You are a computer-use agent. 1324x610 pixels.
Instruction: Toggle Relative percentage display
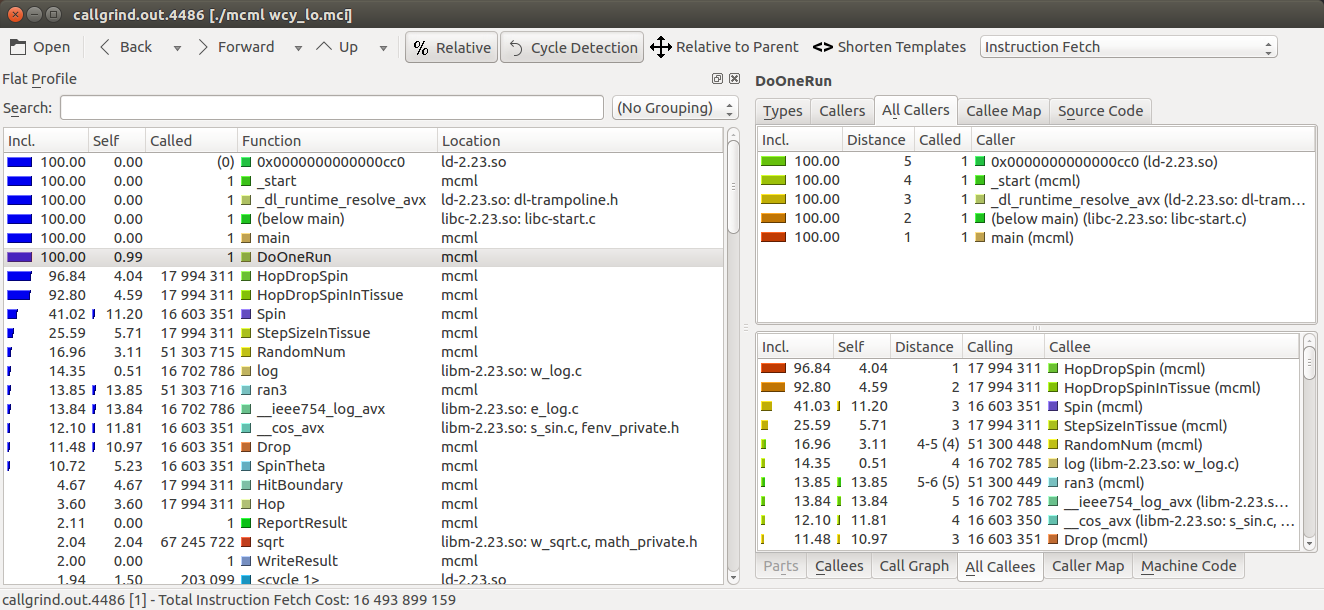(x=451, y=46)
